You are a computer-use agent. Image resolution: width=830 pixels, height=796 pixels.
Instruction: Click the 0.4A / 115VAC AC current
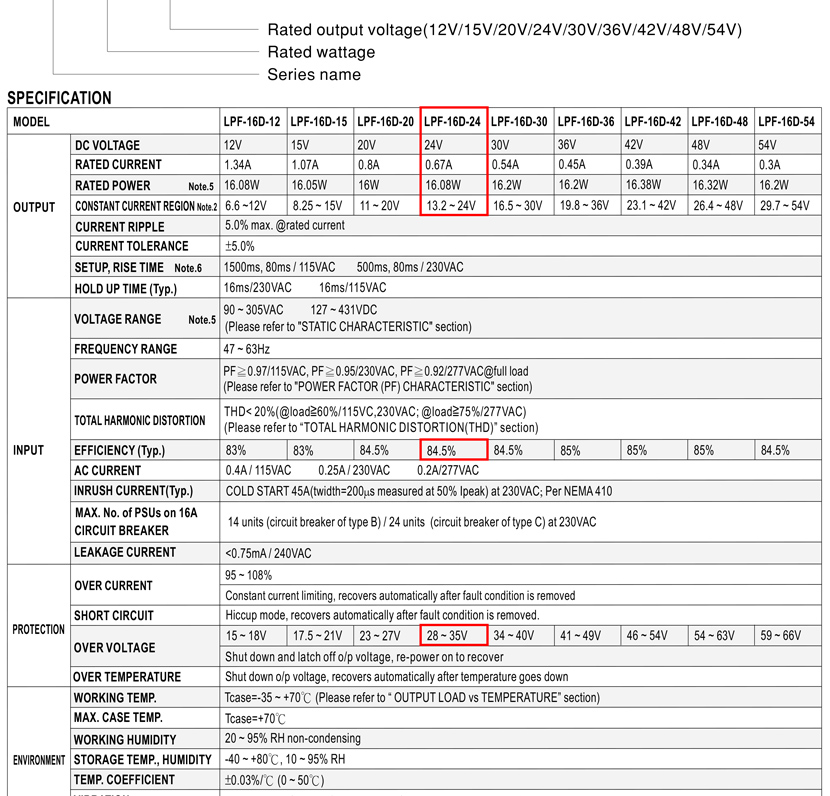pyautogui.click(x=258, y=471)
